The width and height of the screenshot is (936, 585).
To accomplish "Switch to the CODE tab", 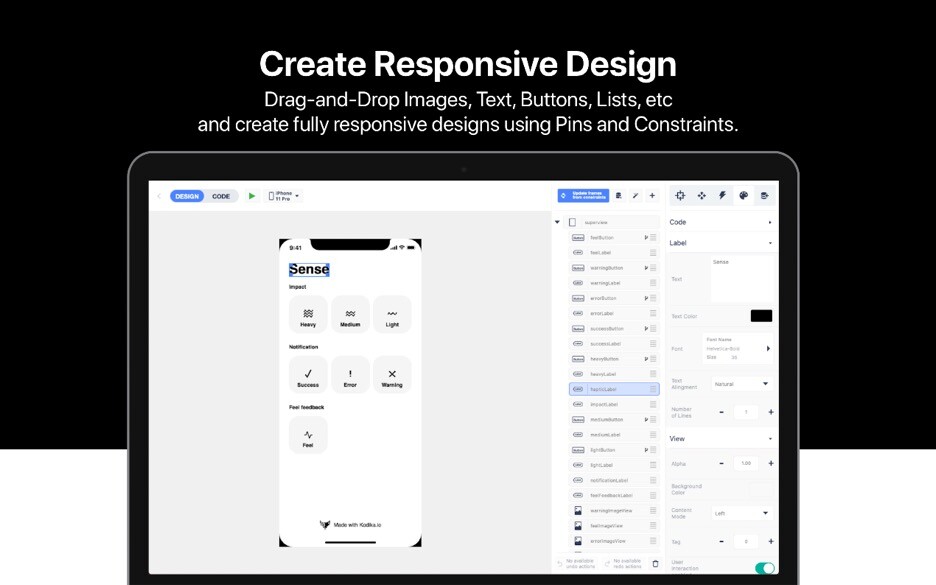I will tap(221, 196).
